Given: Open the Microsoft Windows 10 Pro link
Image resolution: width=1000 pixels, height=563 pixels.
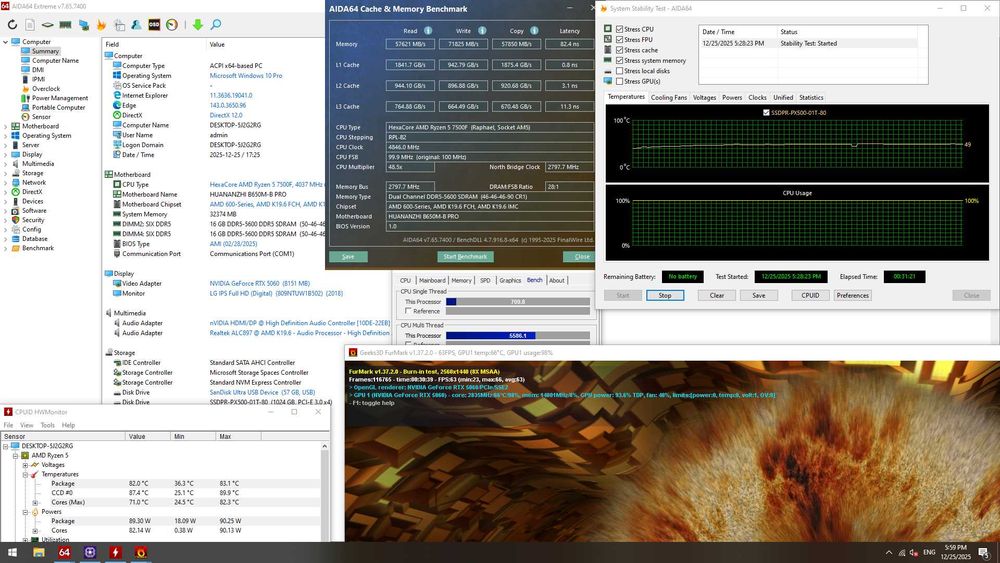Looking at the screenshot, I should coord(246,76).
